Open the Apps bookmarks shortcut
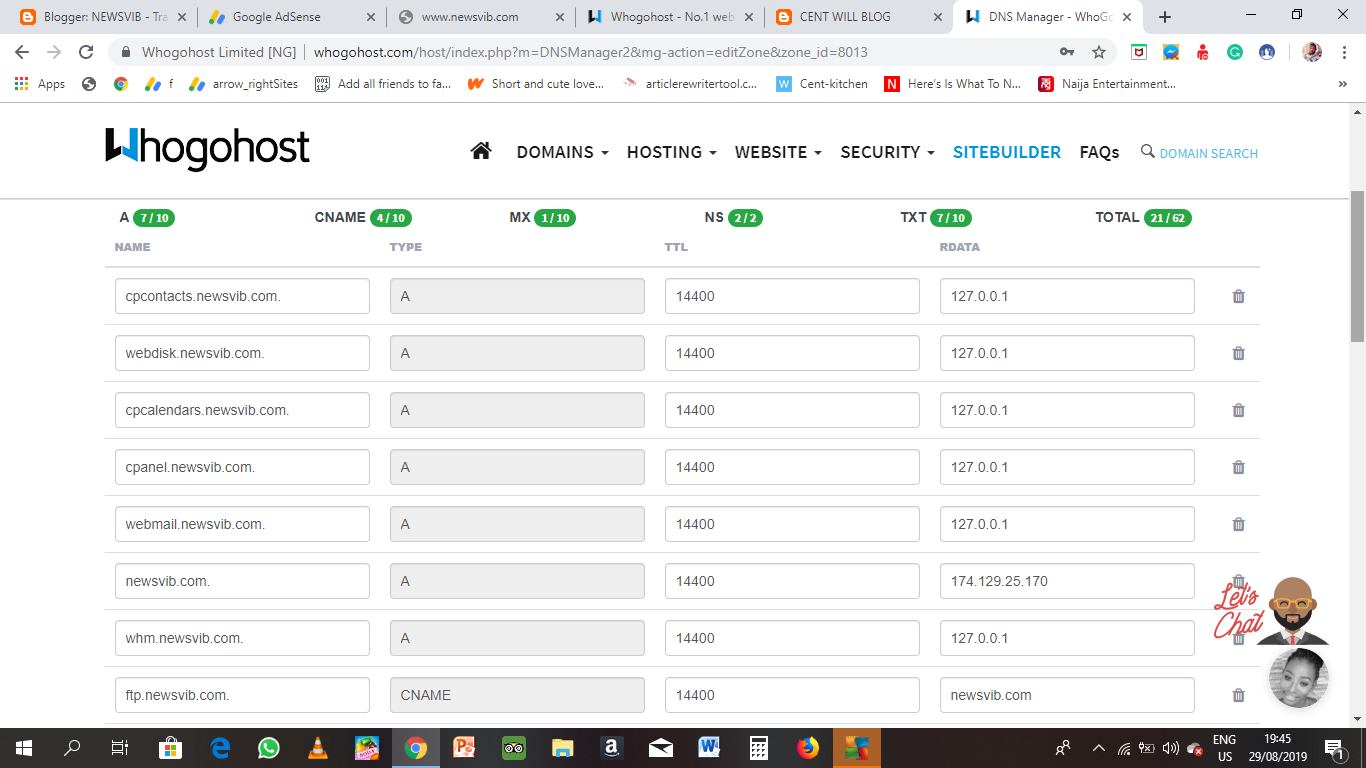The height and width of the screenshot is (768, 1366). coord(40,84)
